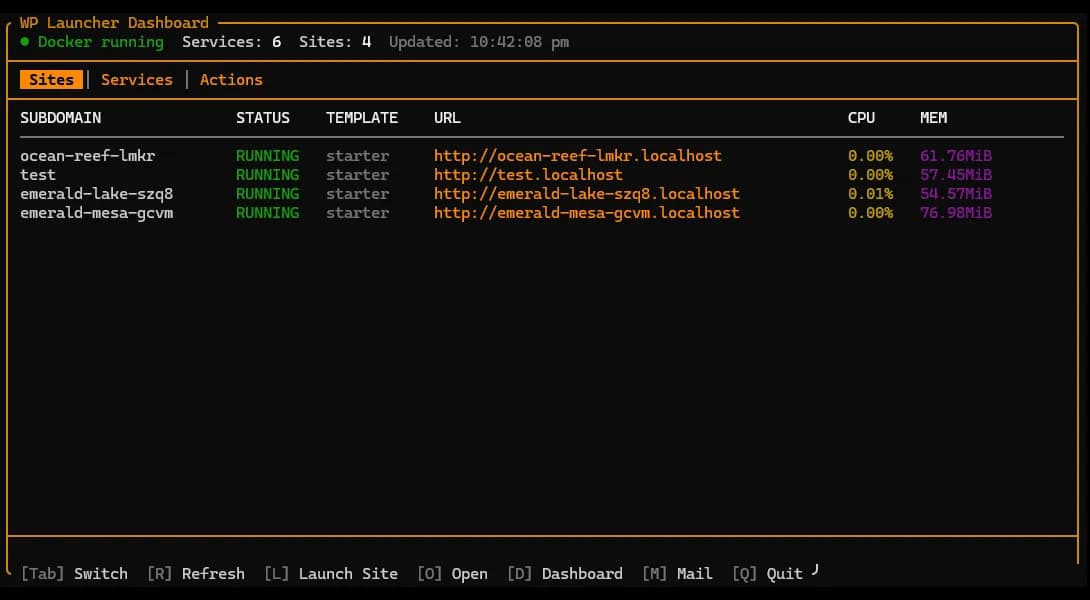The image size is (1090, 600).
Task: Click the CPU column header
Action: coord(861,118)
